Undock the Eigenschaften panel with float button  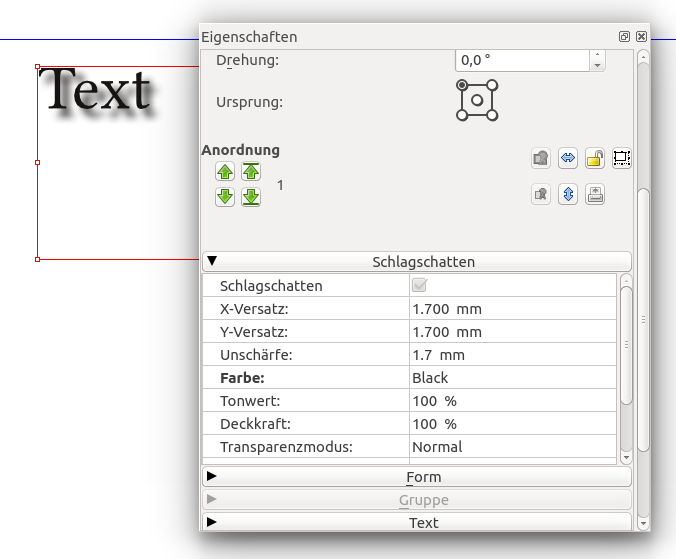[x=625, y=37]
